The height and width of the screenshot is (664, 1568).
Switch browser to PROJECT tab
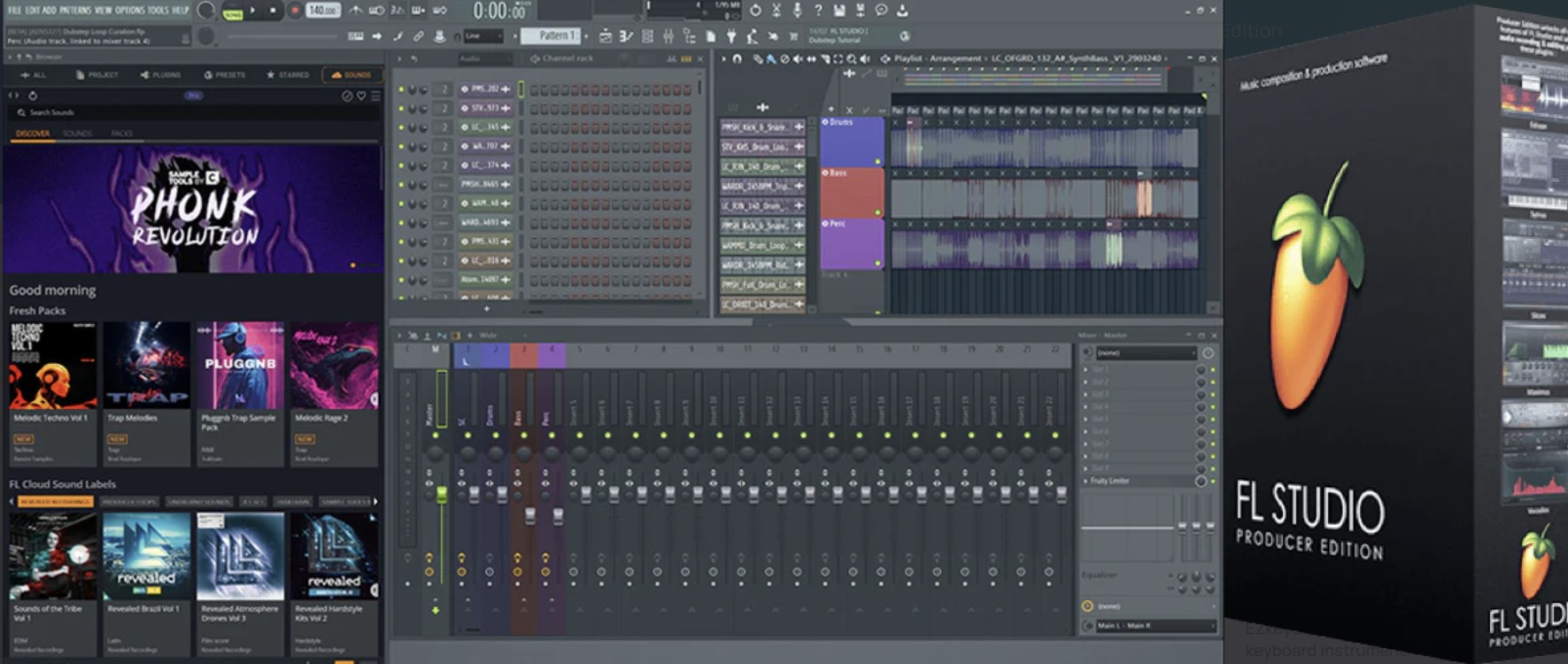click(97, 75)
